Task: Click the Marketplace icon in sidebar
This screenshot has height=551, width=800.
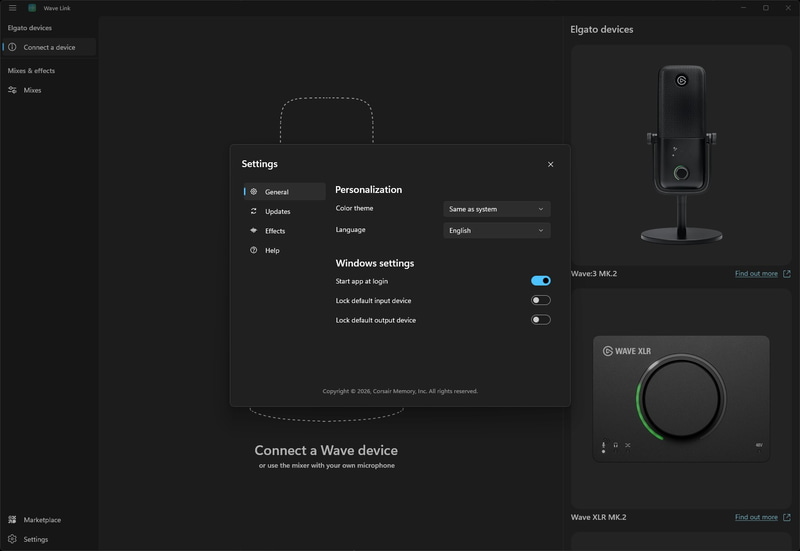Action: (12, 519)
